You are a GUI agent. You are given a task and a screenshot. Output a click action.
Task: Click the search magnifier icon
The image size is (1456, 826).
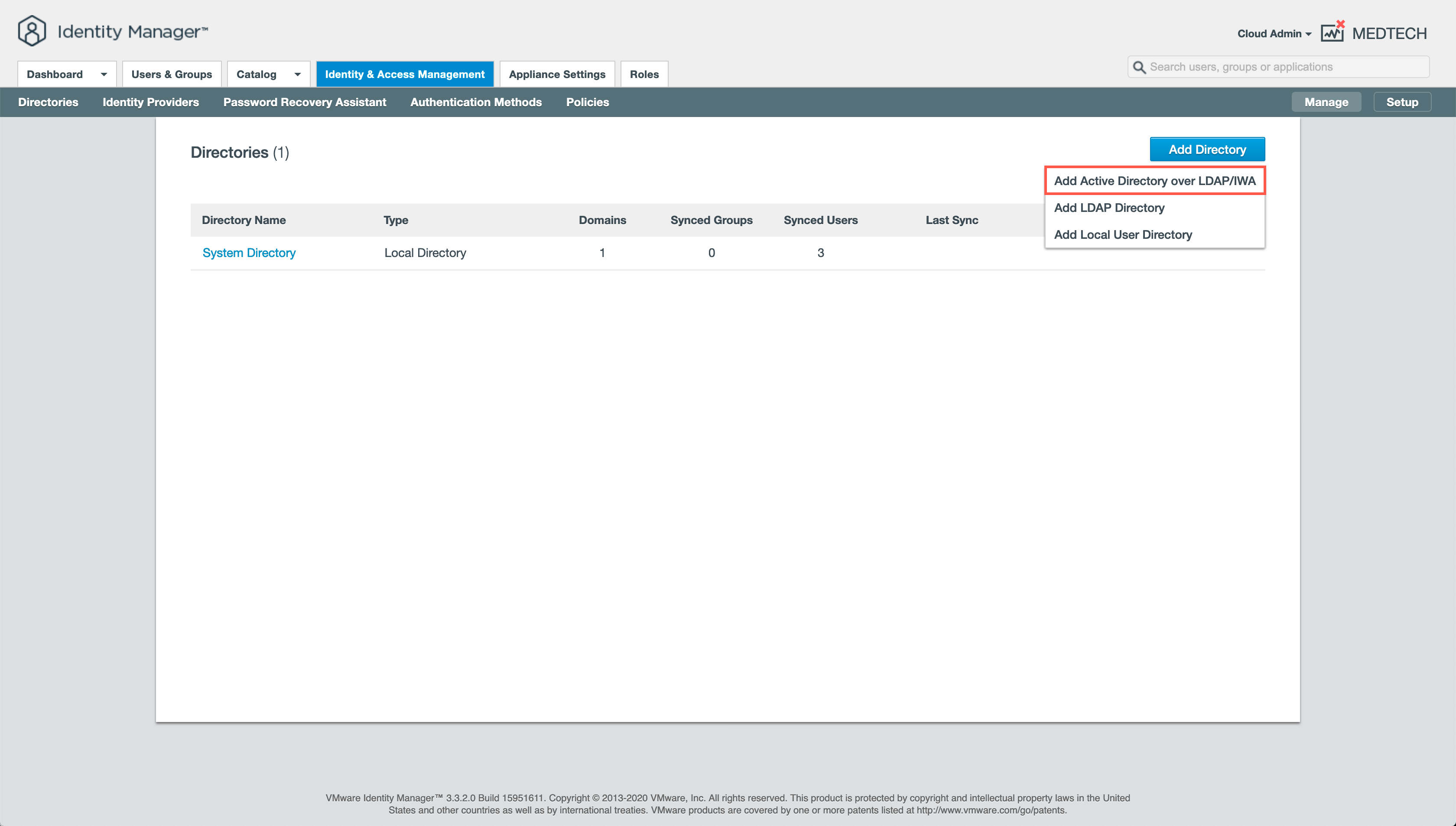pyautogui.click(x=1139, y=68)
